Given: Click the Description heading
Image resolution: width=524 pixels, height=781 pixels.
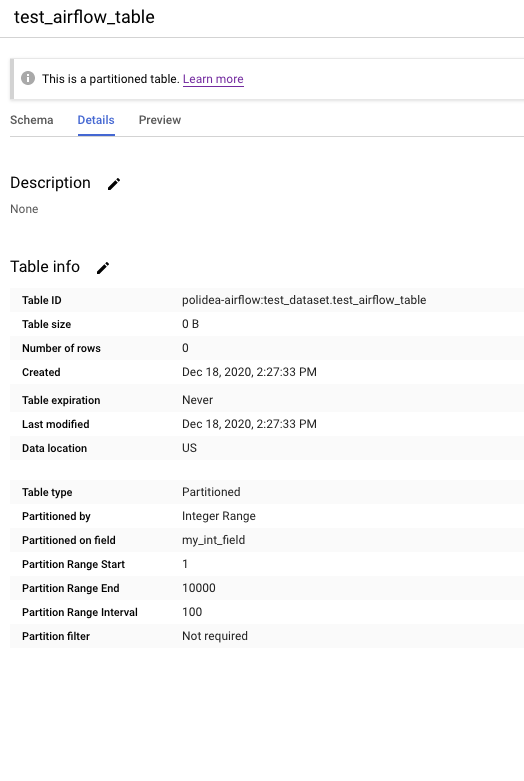Looking at the screenshot, I should coord(50,183).
